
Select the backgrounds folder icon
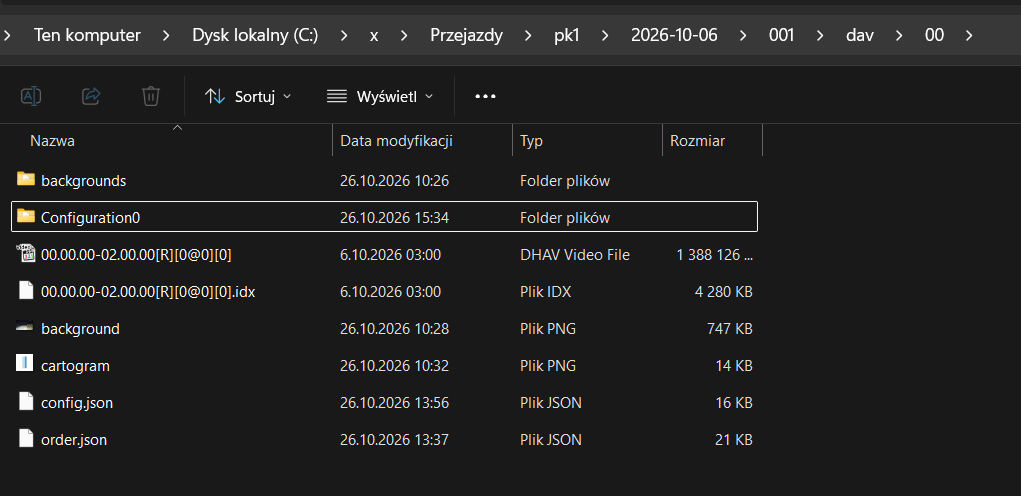tap(25, 180)
